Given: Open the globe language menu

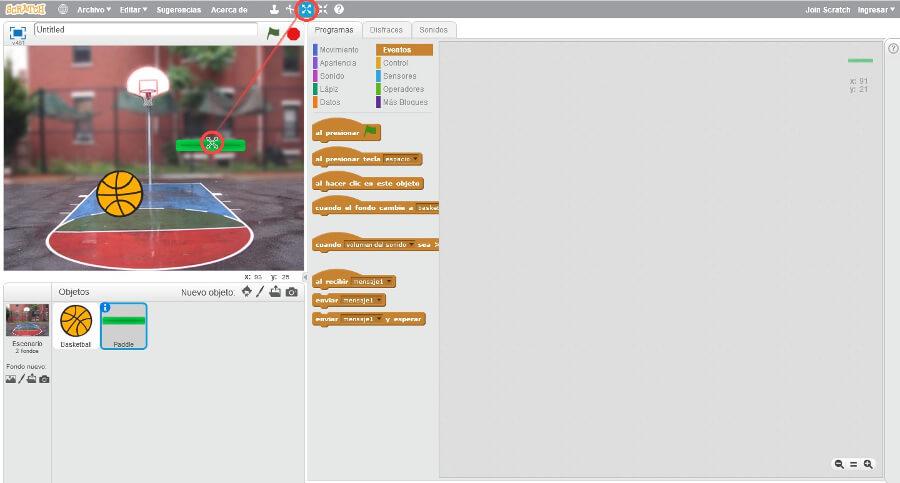Looking at the screenshot, I should pos(63,9).
